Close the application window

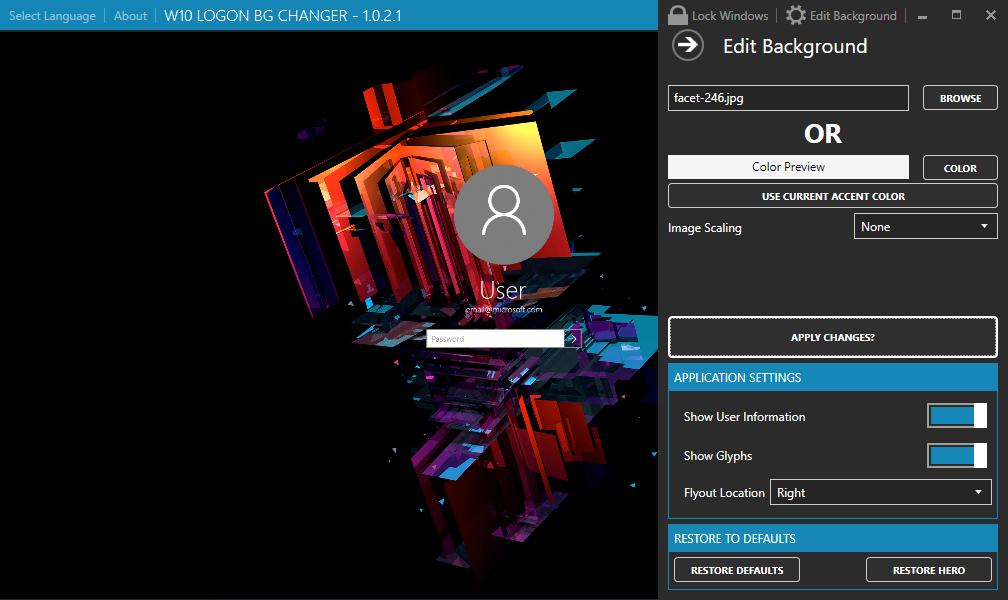(991, 15)
